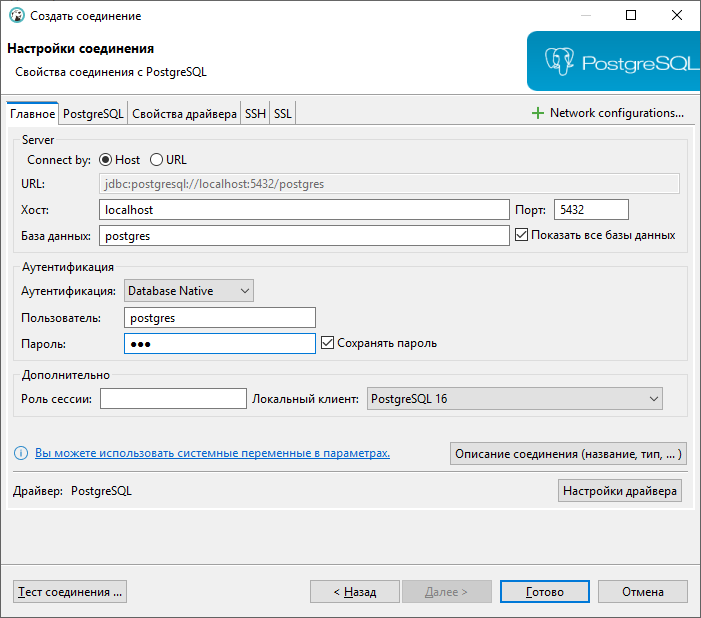Click the green plus Network configurations icon
Image resolution: width=701 pixels, height=618 pixels.
point(538,113)
